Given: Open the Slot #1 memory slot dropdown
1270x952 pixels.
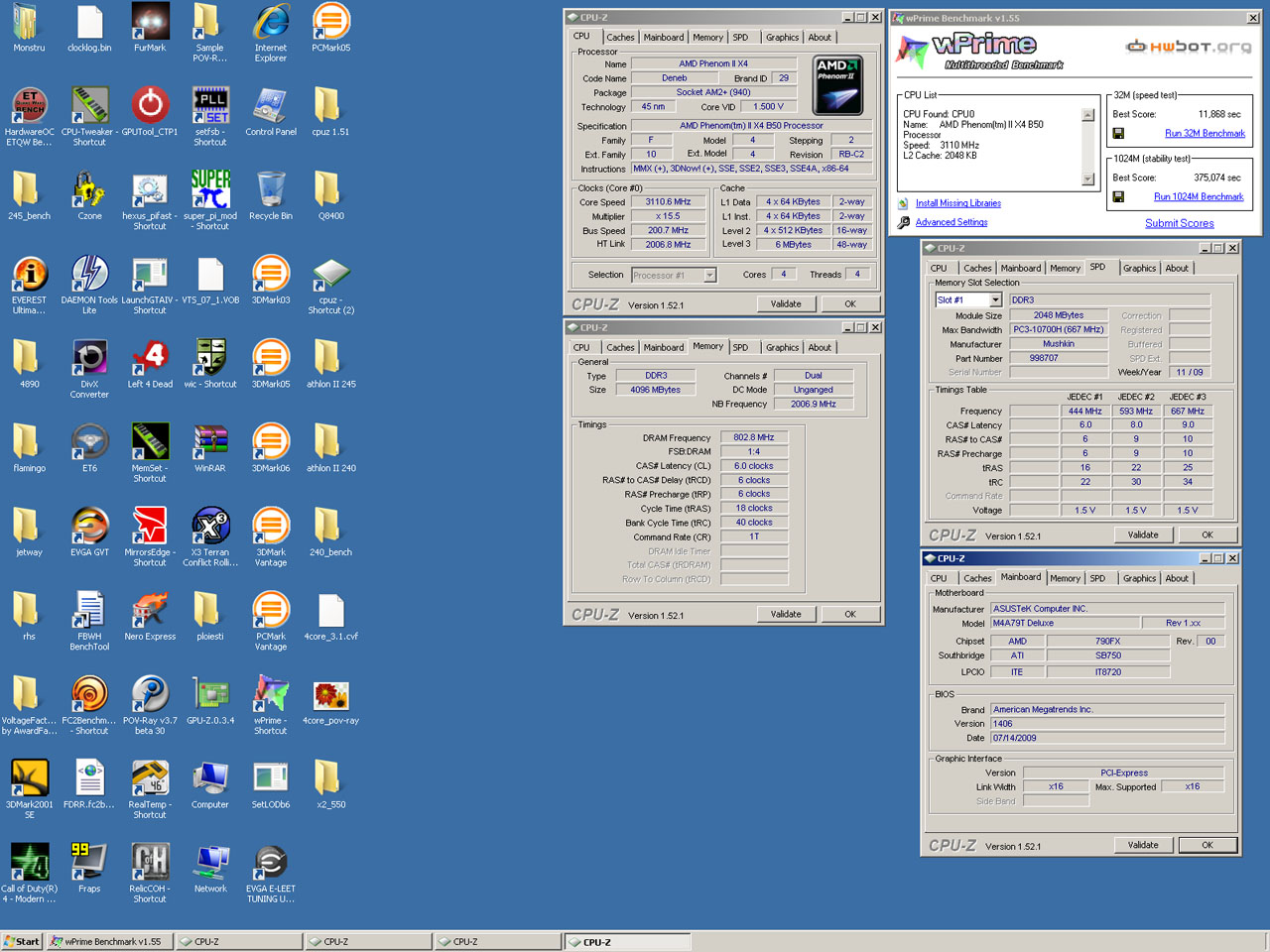Looking at the screenshot, I should [x=995, y=299].
